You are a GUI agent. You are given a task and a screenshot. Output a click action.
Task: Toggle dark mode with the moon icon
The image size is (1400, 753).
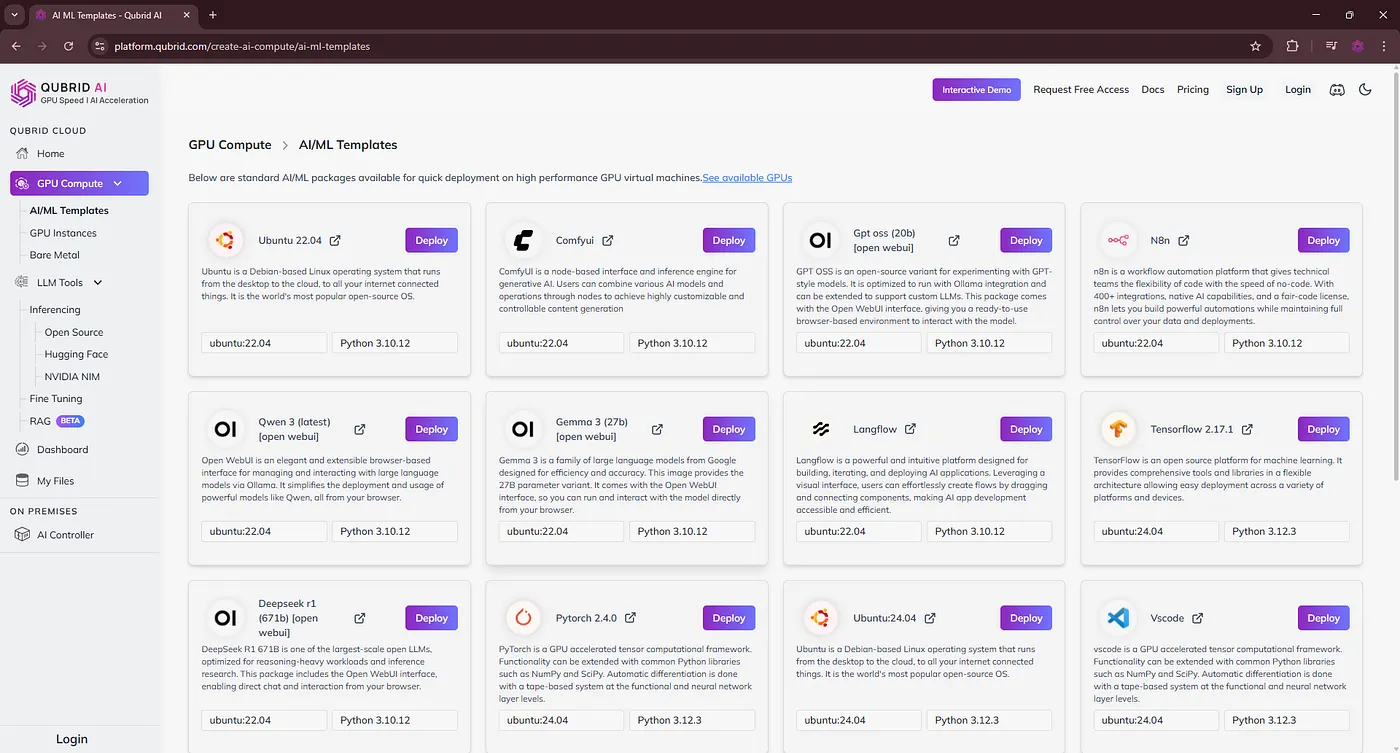coord(1365,90)
